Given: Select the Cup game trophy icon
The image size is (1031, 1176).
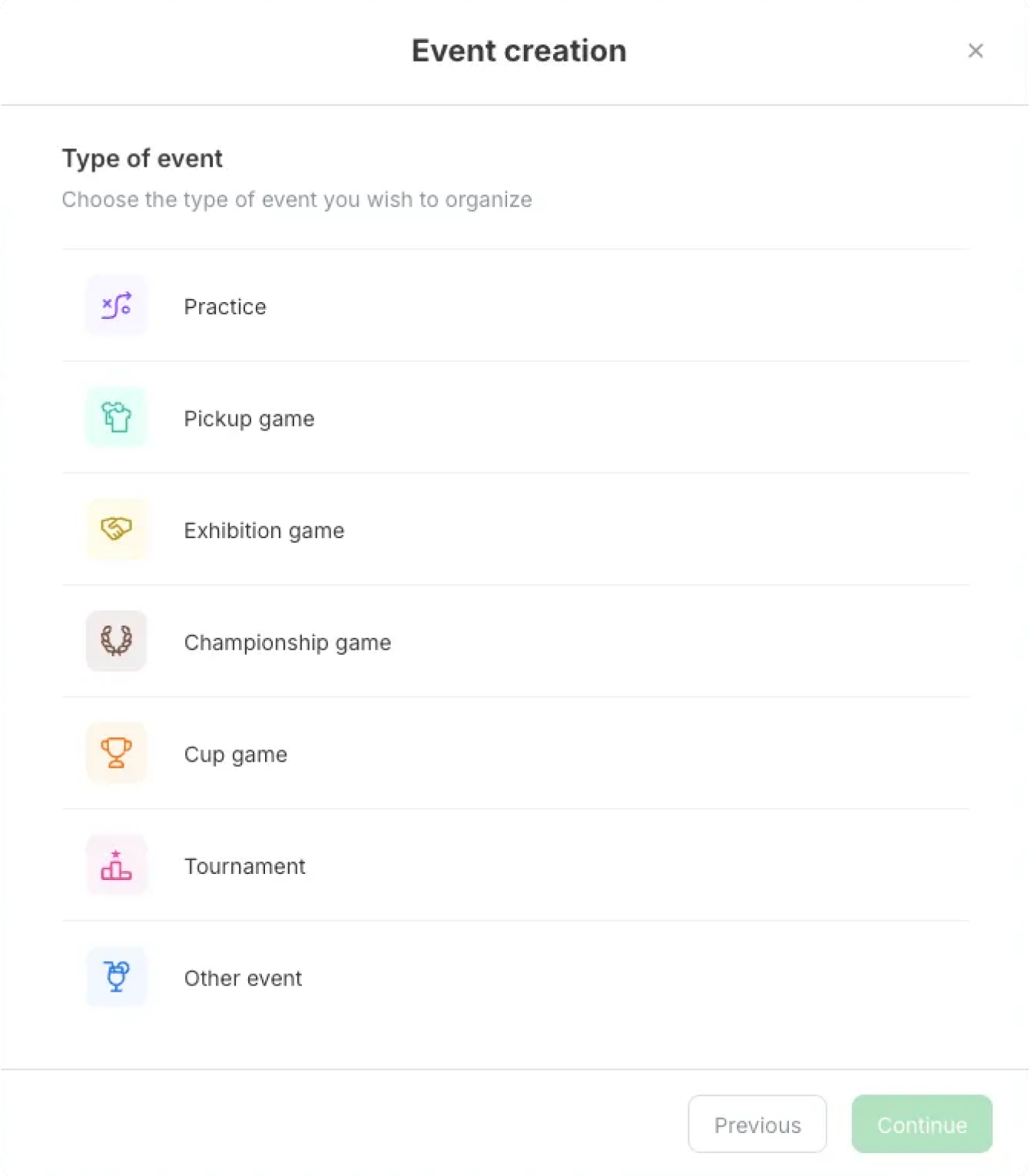Looking at the screenshot, I should pos(116,753).
